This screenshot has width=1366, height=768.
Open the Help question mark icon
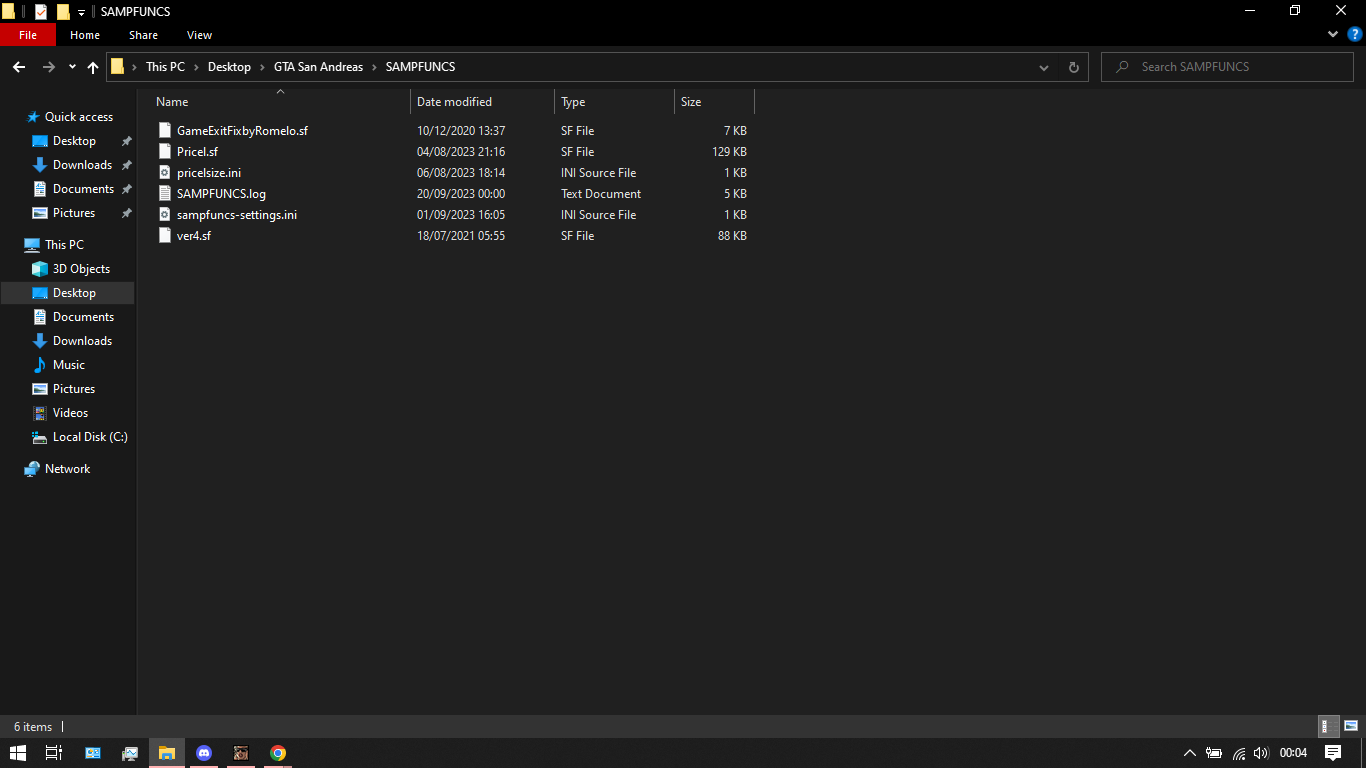pos(1354,34)
